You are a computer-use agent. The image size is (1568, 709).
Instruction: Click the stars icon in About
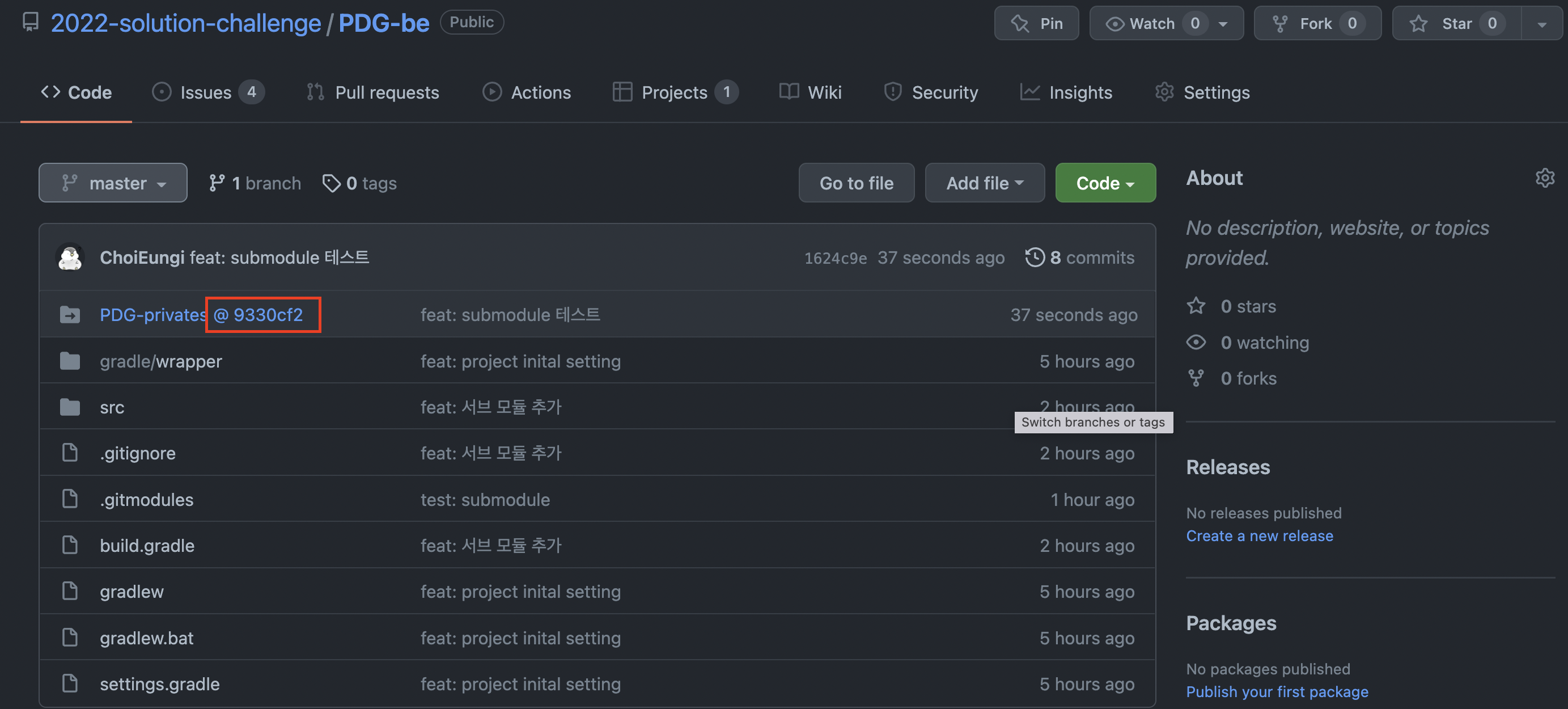[1196, 306]
